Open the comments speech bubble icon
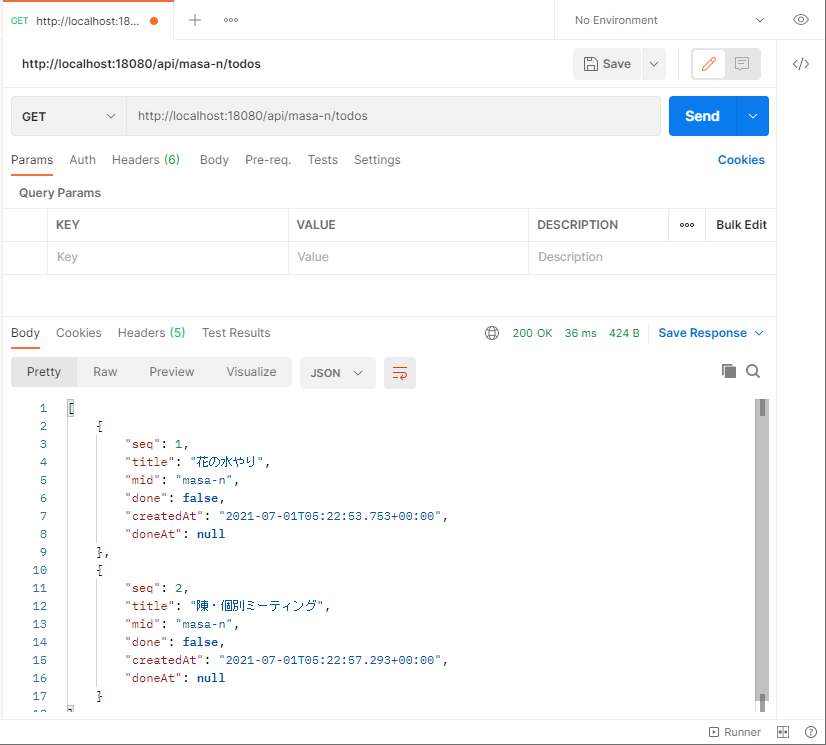This screenshot has height=745, width=826. [x=742, y=64]
